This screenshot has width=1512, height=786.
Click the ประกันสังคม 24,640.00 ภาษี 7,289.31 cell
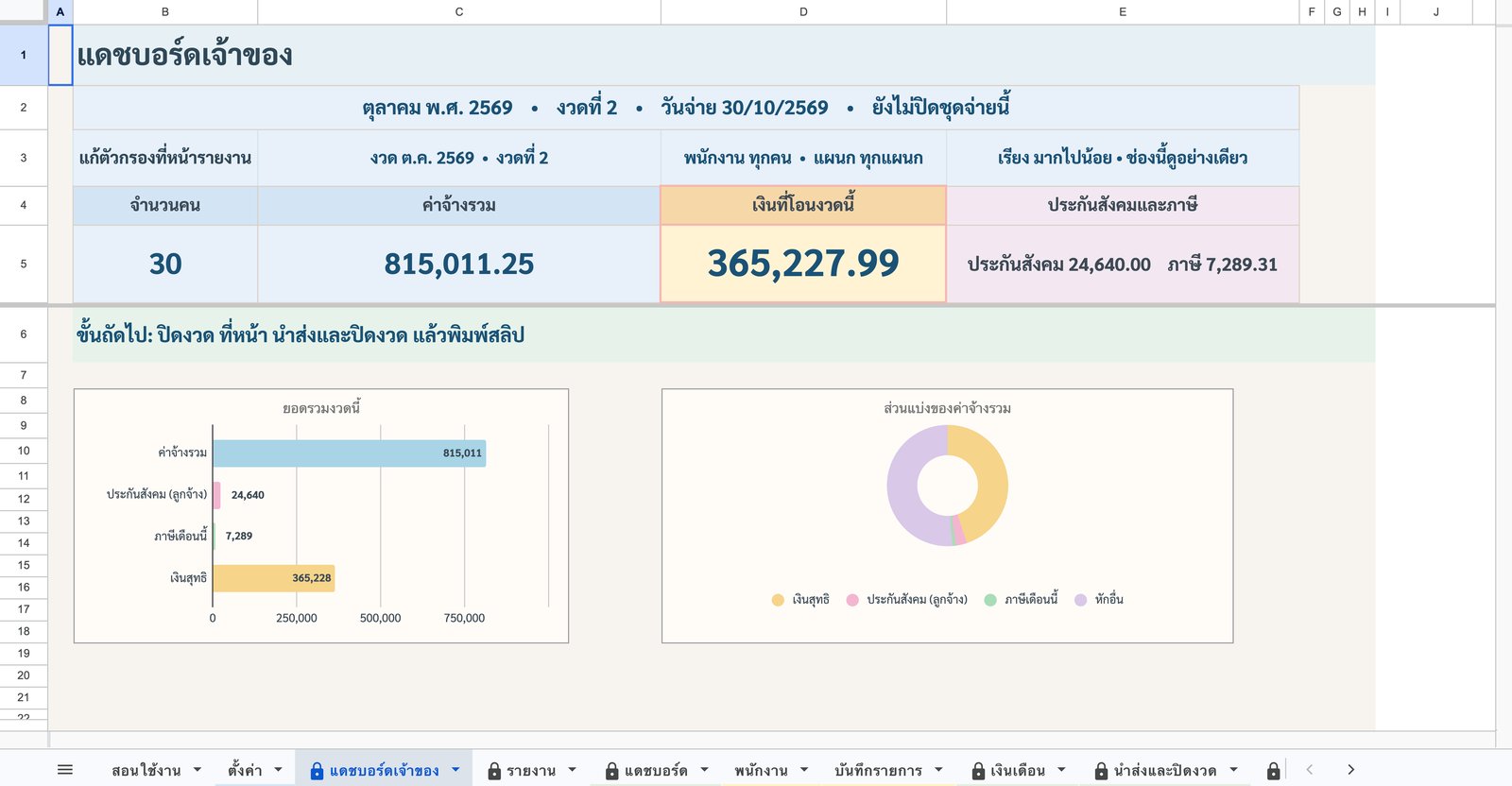(x=1123, y=265)
